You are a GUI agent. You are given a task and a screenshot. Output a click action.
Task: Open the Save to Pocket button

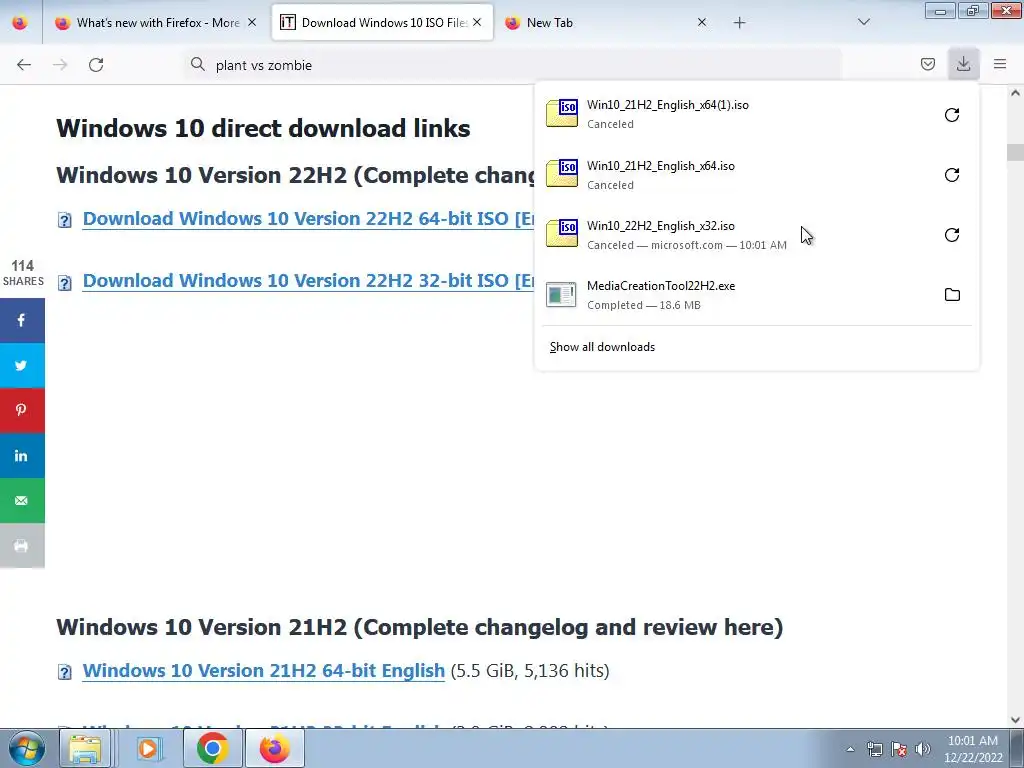pos(927,64)
